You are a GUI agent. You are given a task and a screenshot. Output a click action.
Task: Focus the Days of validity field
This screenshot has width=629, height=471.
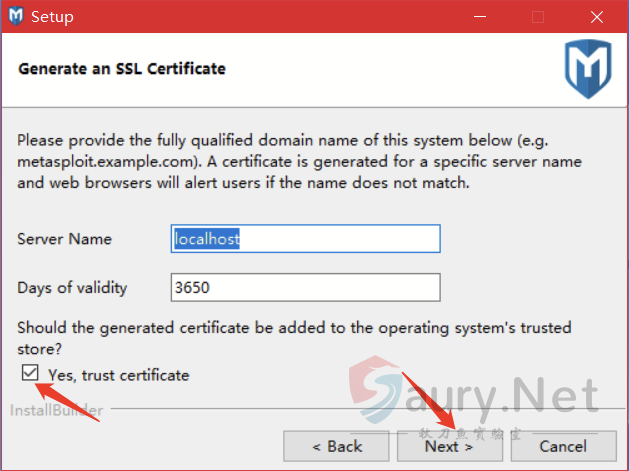(305, 288)
